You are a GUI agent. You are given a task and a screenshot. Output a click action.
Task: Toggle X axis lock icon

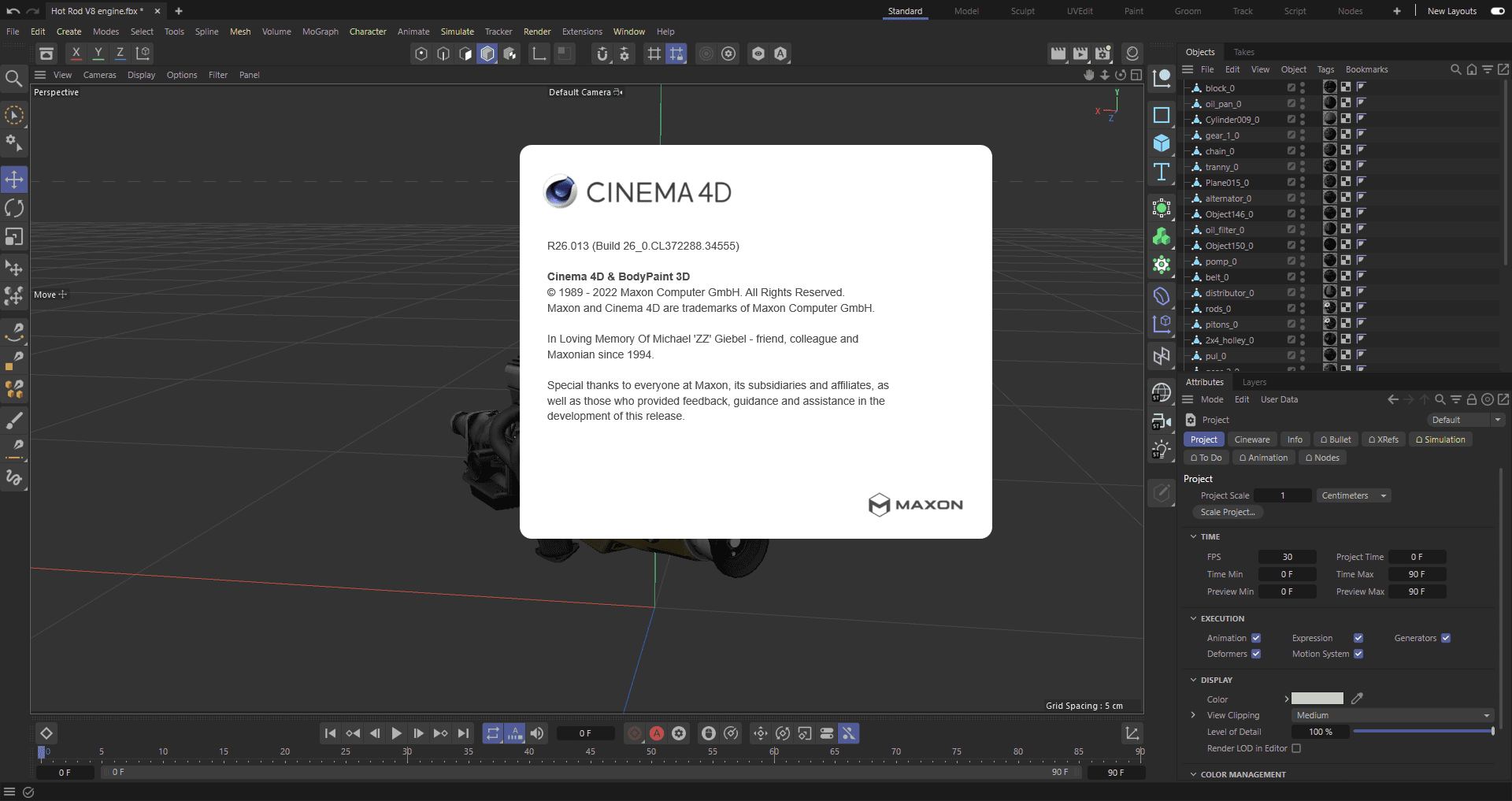pos(76,53)
